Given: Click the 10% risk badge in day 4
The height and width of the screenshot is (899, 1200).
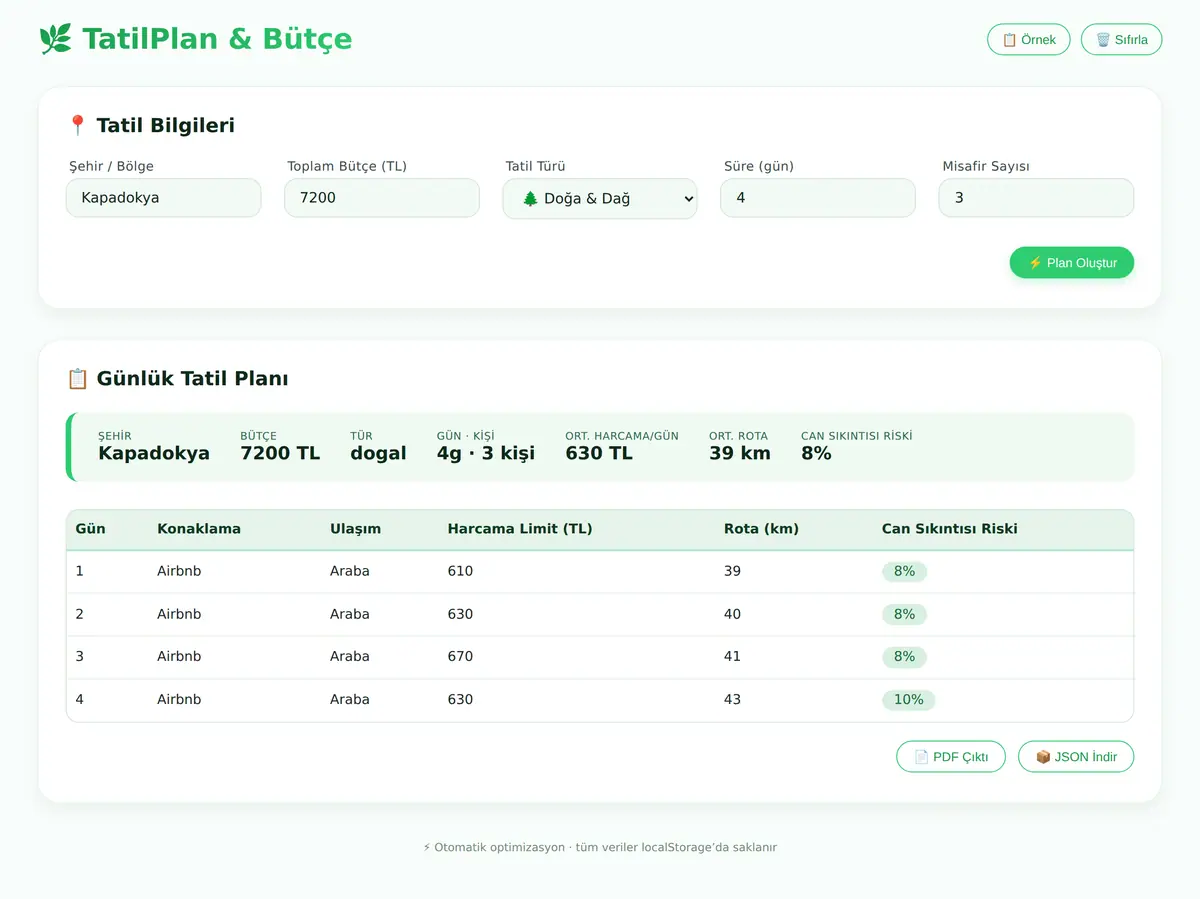Looking at the screenshot, I should (x=908, y=699).
